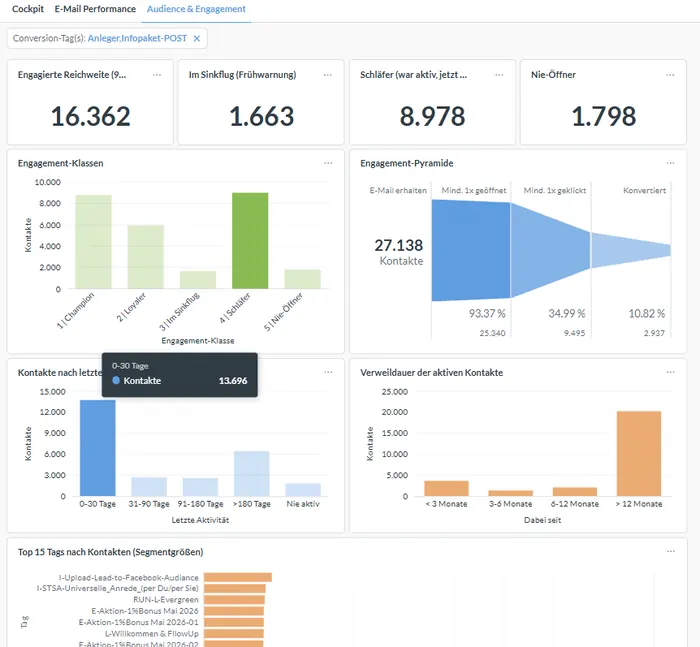This screenshot has height=647, width=700.
Task: Click the L-Willkommen & FllowUp tag label
Action: click(x=152, y=634)
